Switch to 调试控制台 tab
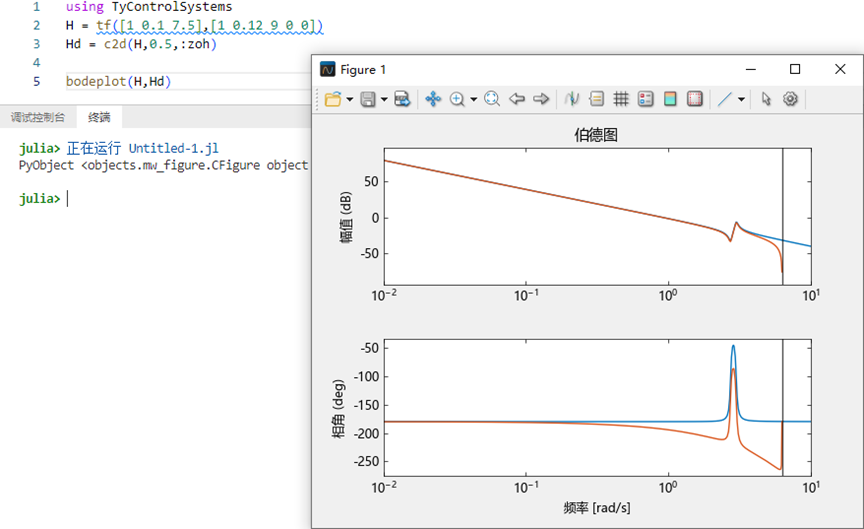Screen dimensions: 864x529 pos(37,117)
